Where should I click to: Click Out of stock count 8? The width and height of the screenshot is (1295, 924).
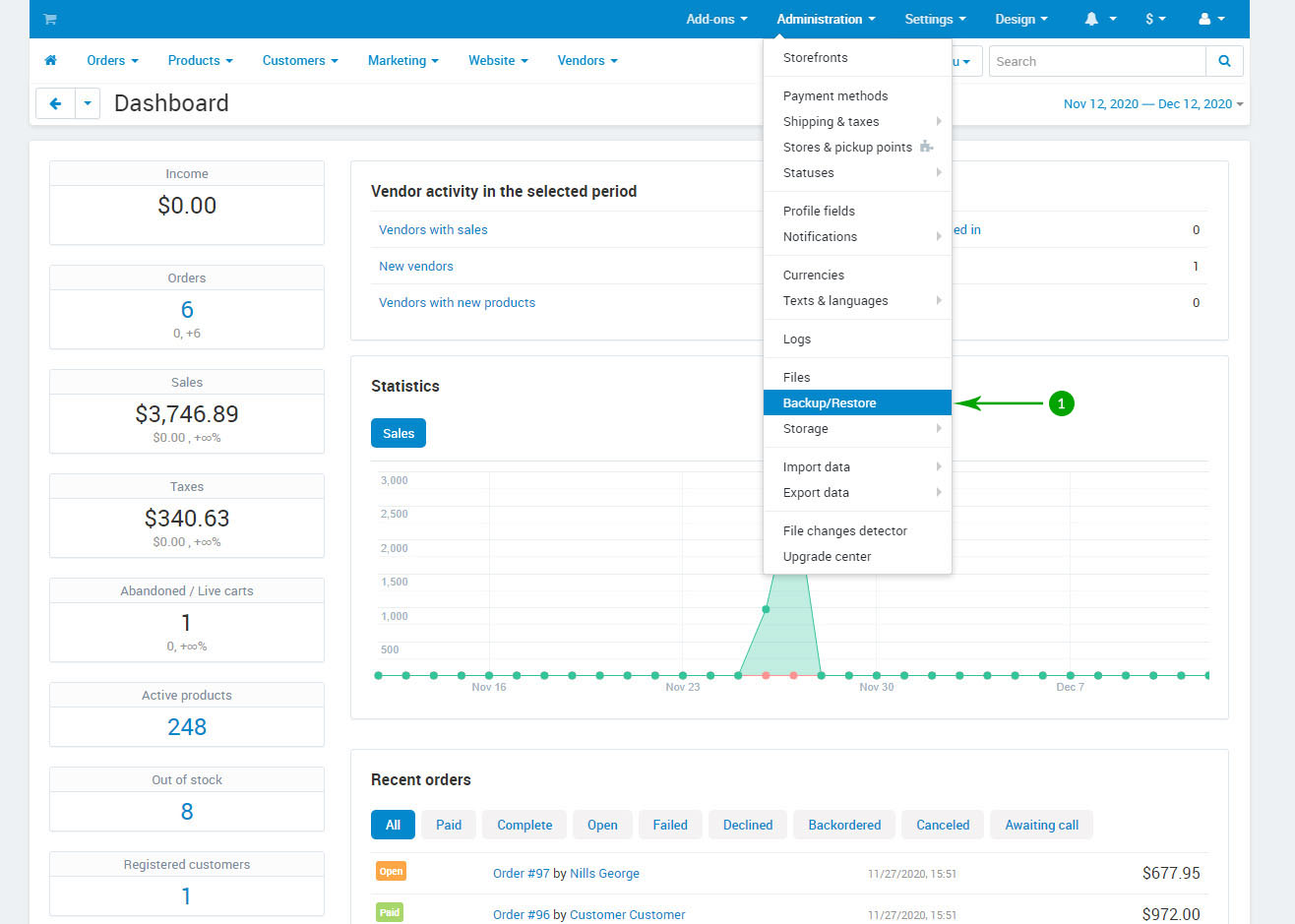click(187, 812)
